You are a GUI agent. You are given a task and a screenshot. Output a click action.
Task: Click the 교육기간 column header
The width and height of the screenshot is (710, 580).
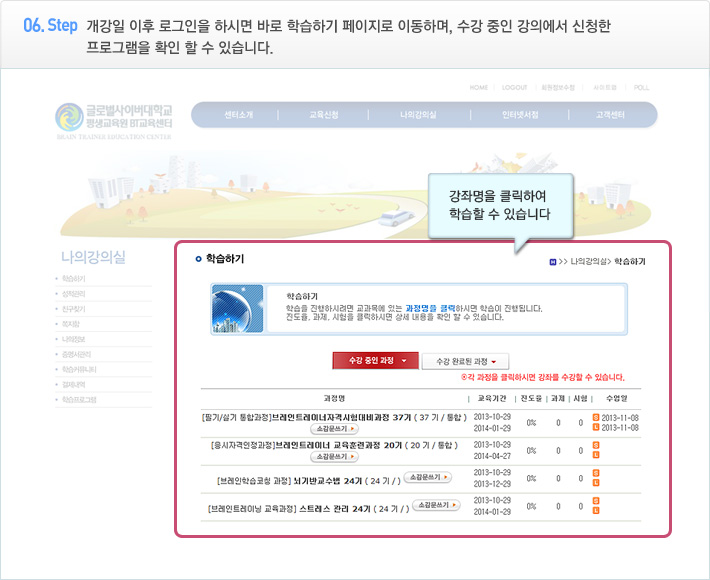[x=492, y=398]
